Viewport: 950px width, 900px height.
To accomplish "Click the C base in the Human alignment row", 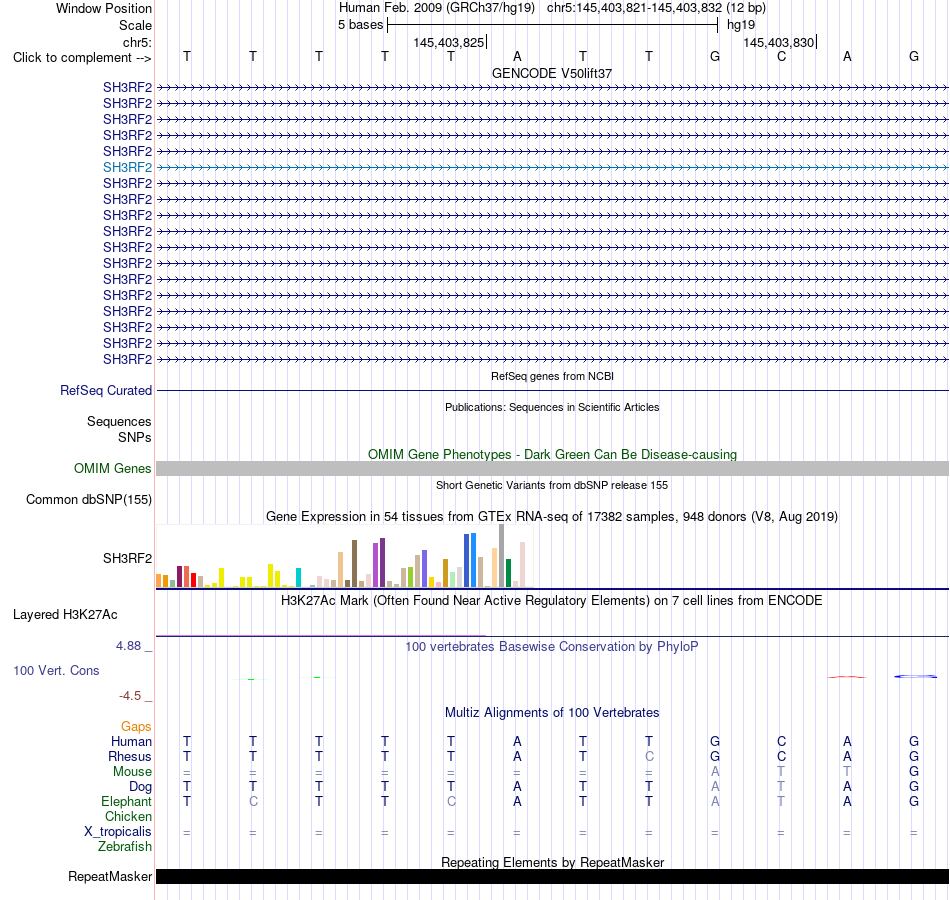I will tap(781, 741).
